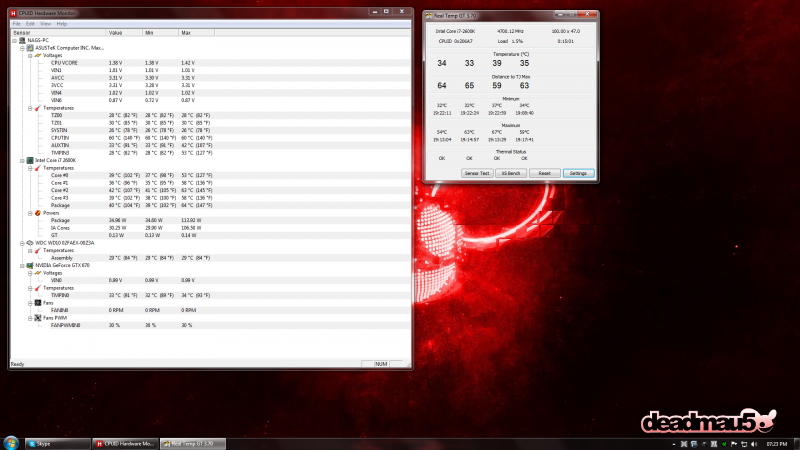This screenshot has height=450, width=800.
Task: Collapse the NVIDIA GeForce GTX 670 node
Action: point(22,265)
